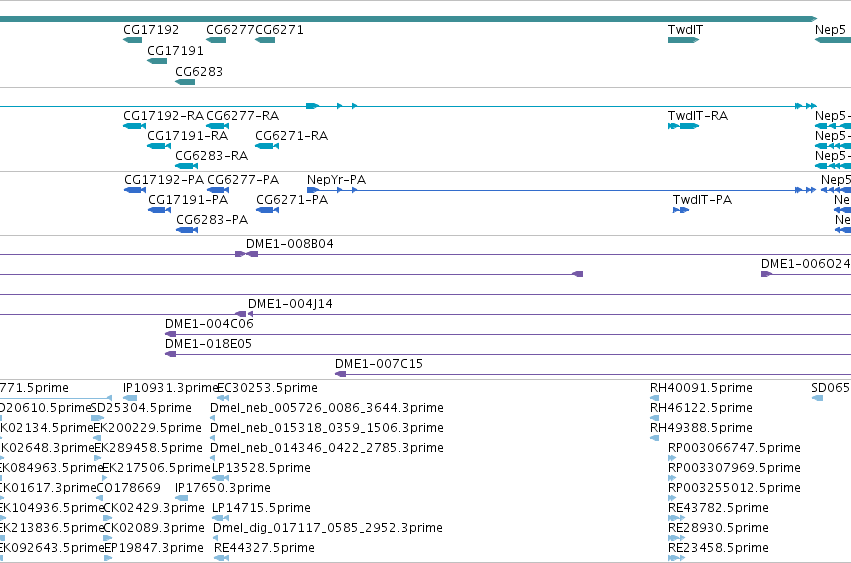
Task: Select EST EK289458.5prime
Action: tap(148, 448)
